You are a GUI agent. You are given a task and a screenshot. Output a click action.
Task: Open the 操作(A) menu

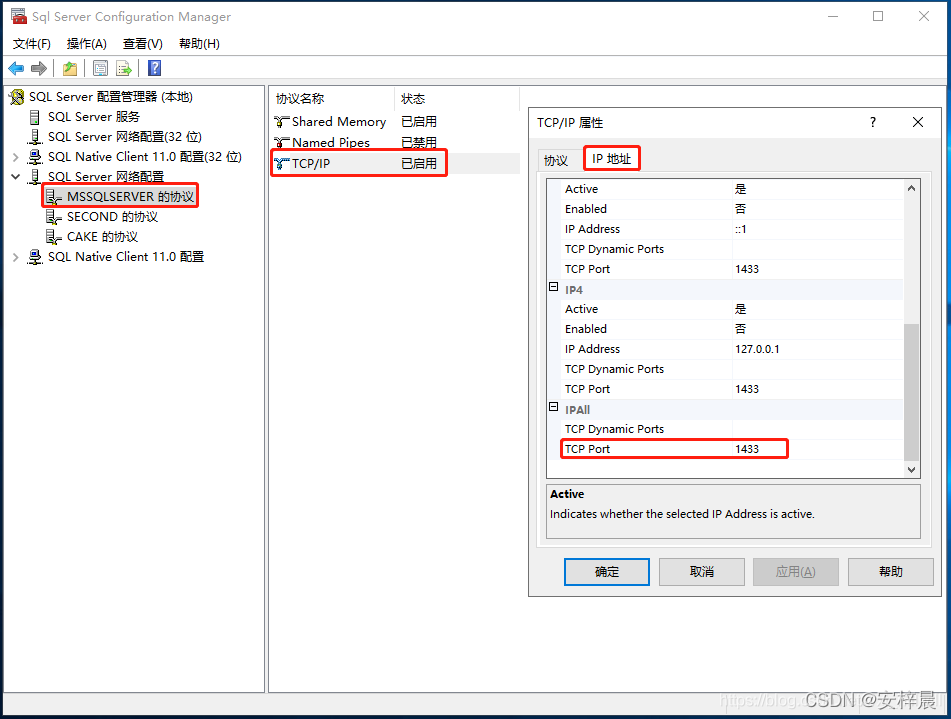click(x=87, y=44)
